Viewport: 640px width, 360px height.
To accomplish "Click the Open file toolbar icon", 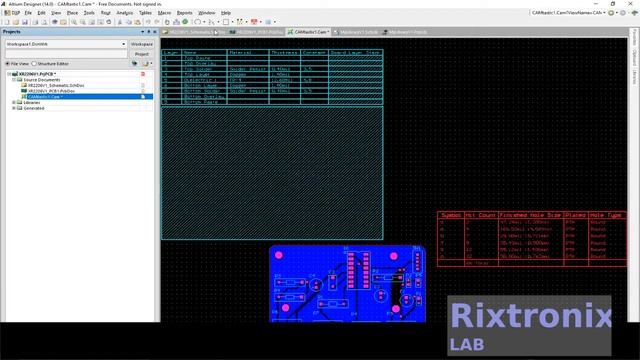I will click(x=16, y=22).
